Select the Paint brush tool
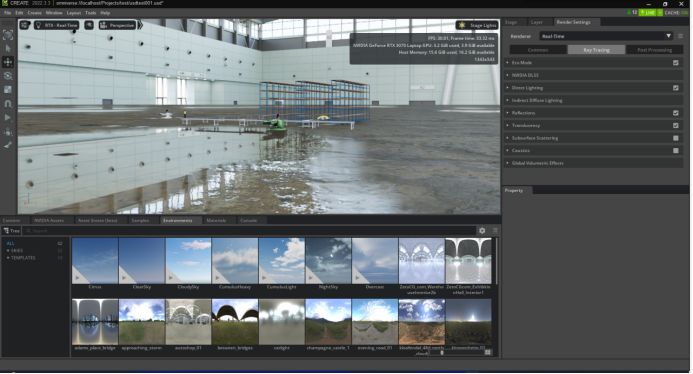This screenshot has height=374, width=693. point(8,145)
